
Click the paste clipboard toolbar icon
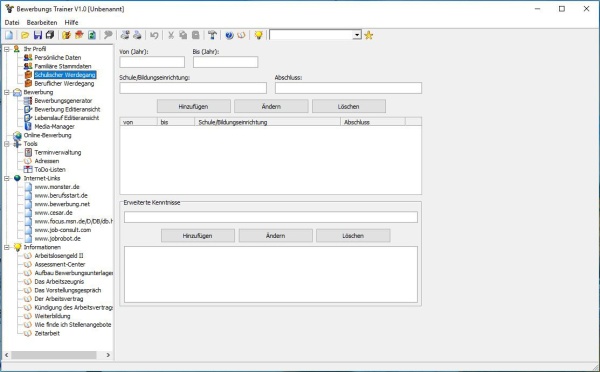pos(196,35)
